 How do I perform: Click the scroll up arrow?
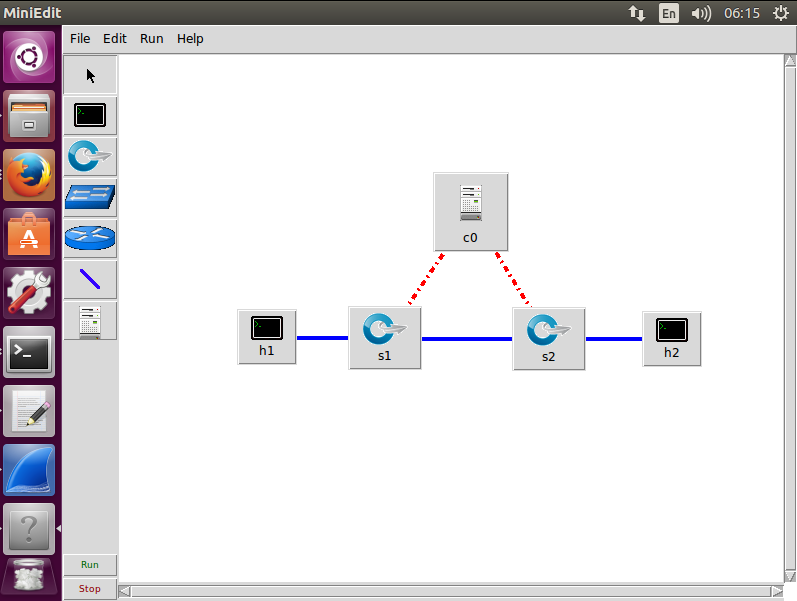(x=790, y=61)
